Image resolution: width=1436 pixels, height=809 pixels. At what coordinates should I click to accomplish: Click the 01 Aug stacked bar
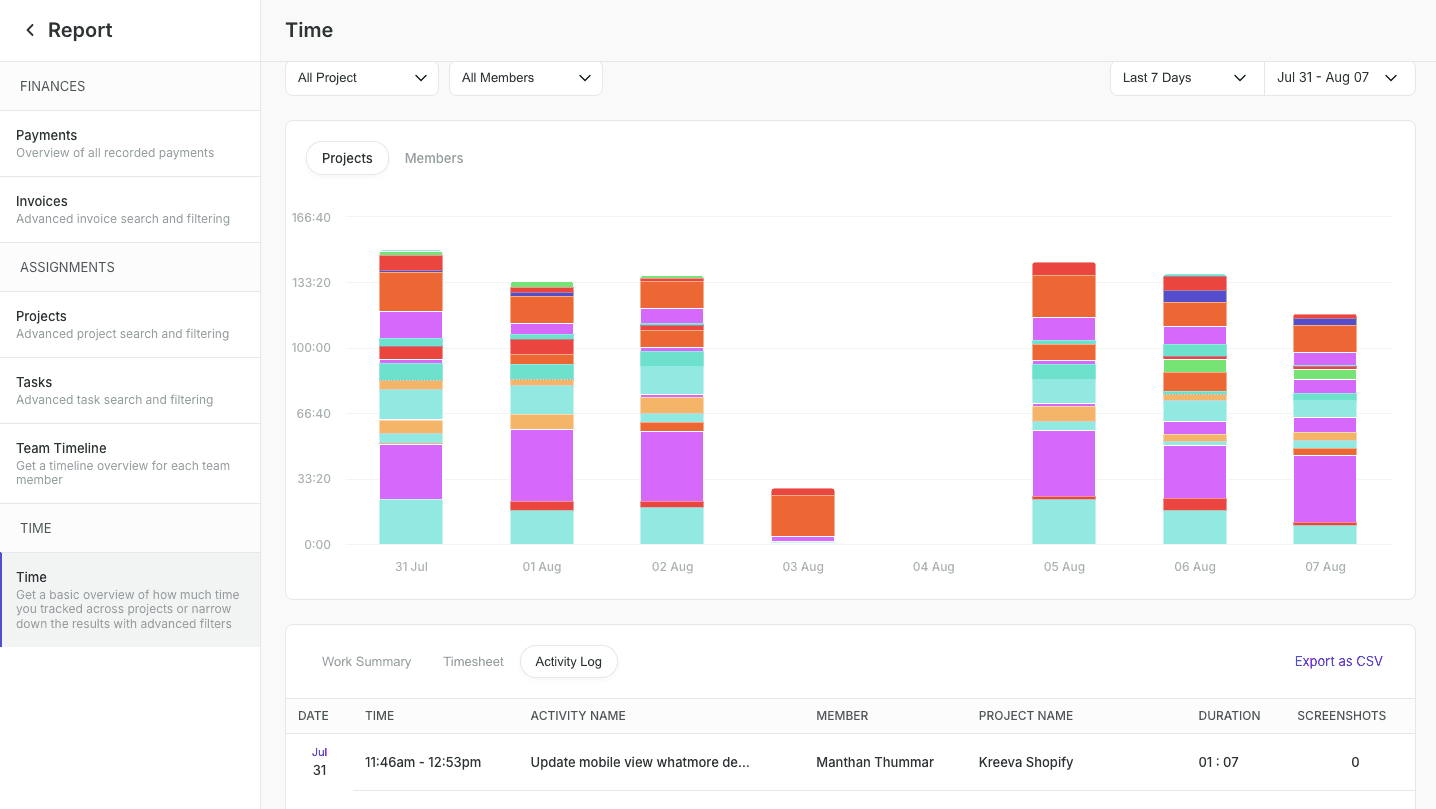click(x=542, y=413)
